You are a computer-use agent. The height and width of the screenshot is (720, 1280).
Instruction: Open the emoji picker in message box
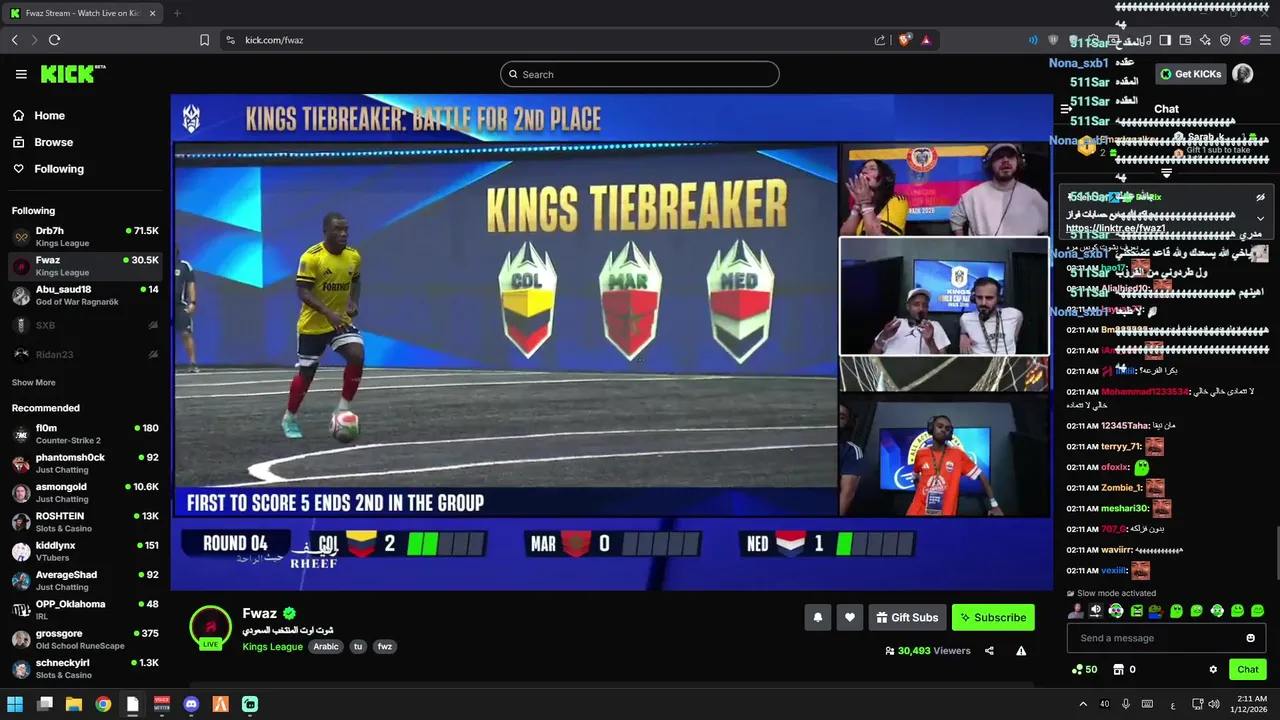pos(1250,638)
